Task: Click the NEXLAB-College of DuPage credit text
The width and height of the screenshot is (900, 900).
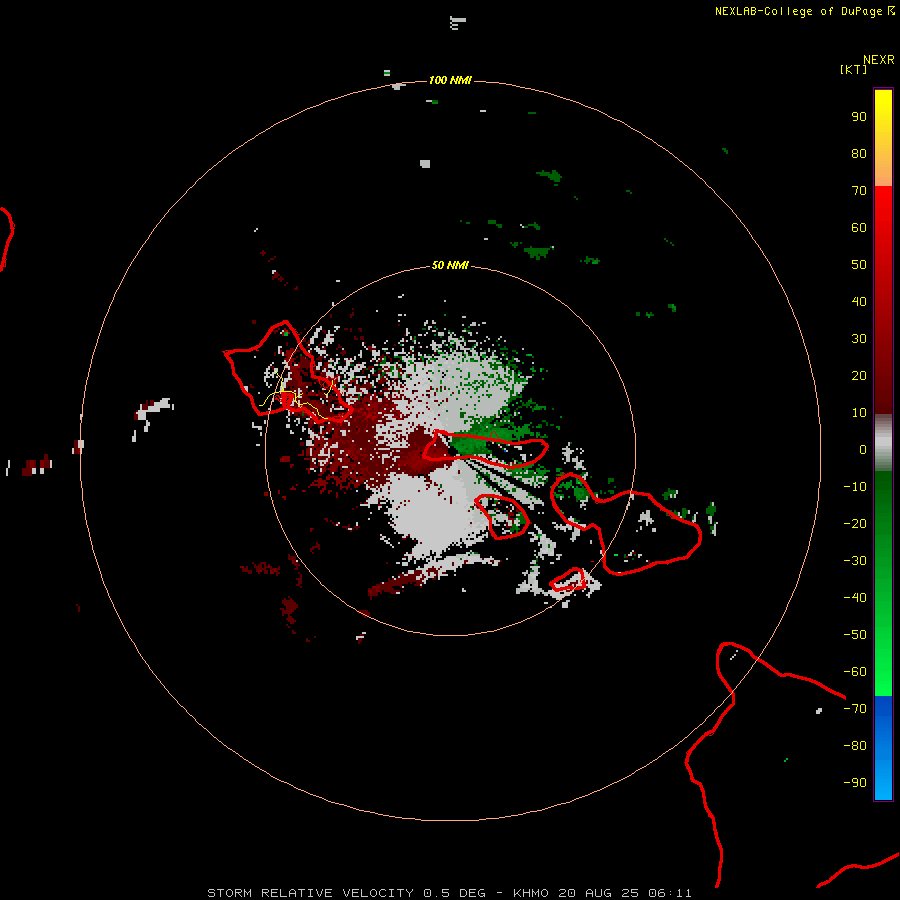Action: click(804, 11)
